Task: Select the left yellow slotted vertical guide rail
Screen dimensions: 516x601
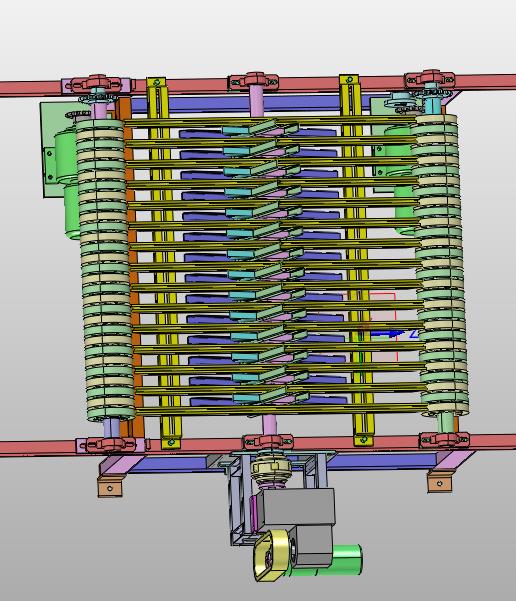Action: coord(163,264)
